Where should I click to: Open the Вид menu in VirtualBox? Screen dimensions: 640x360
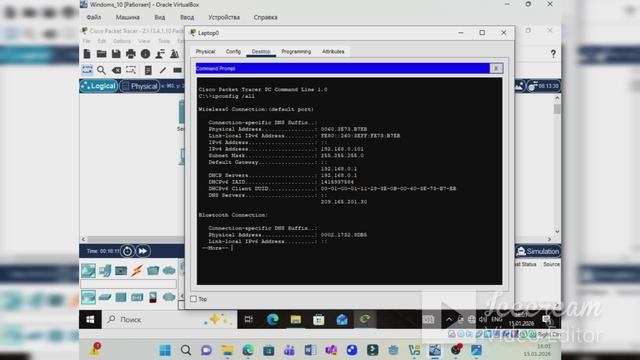coord(160,18)
